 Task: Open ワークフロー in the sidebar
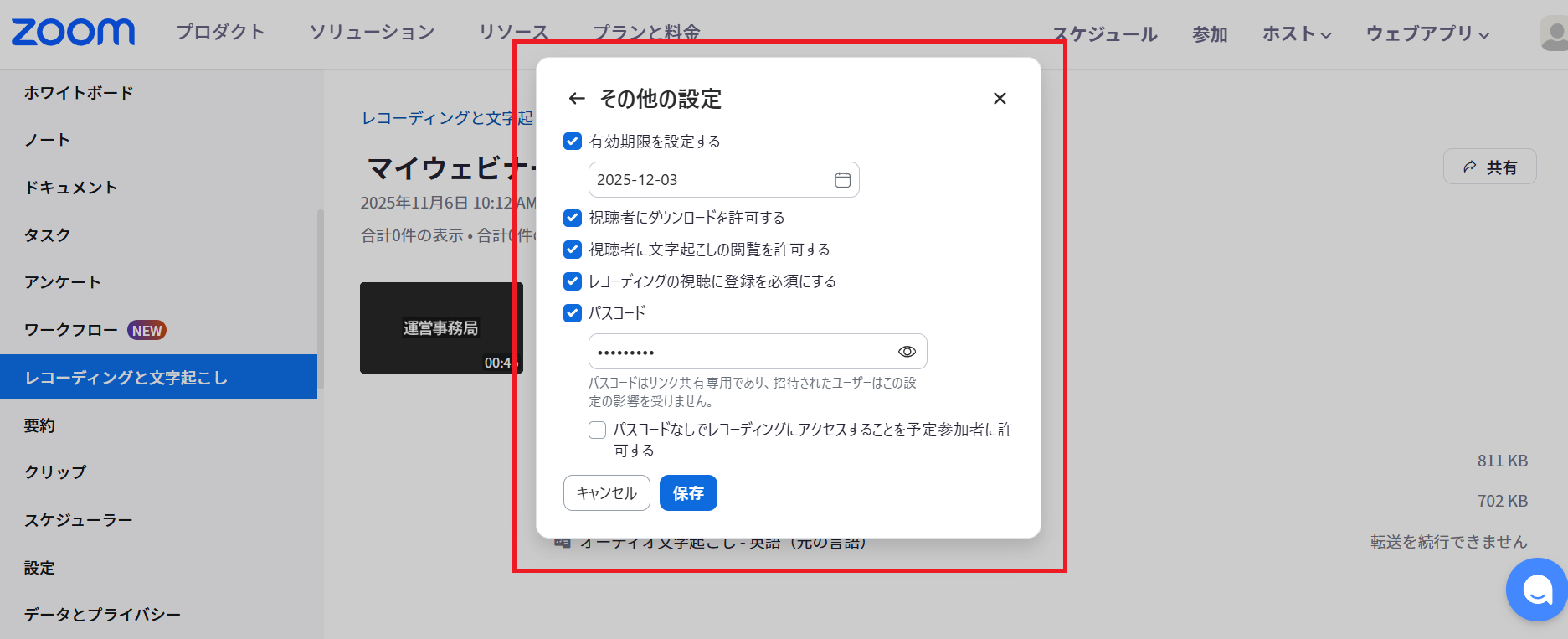click(71, 330)
